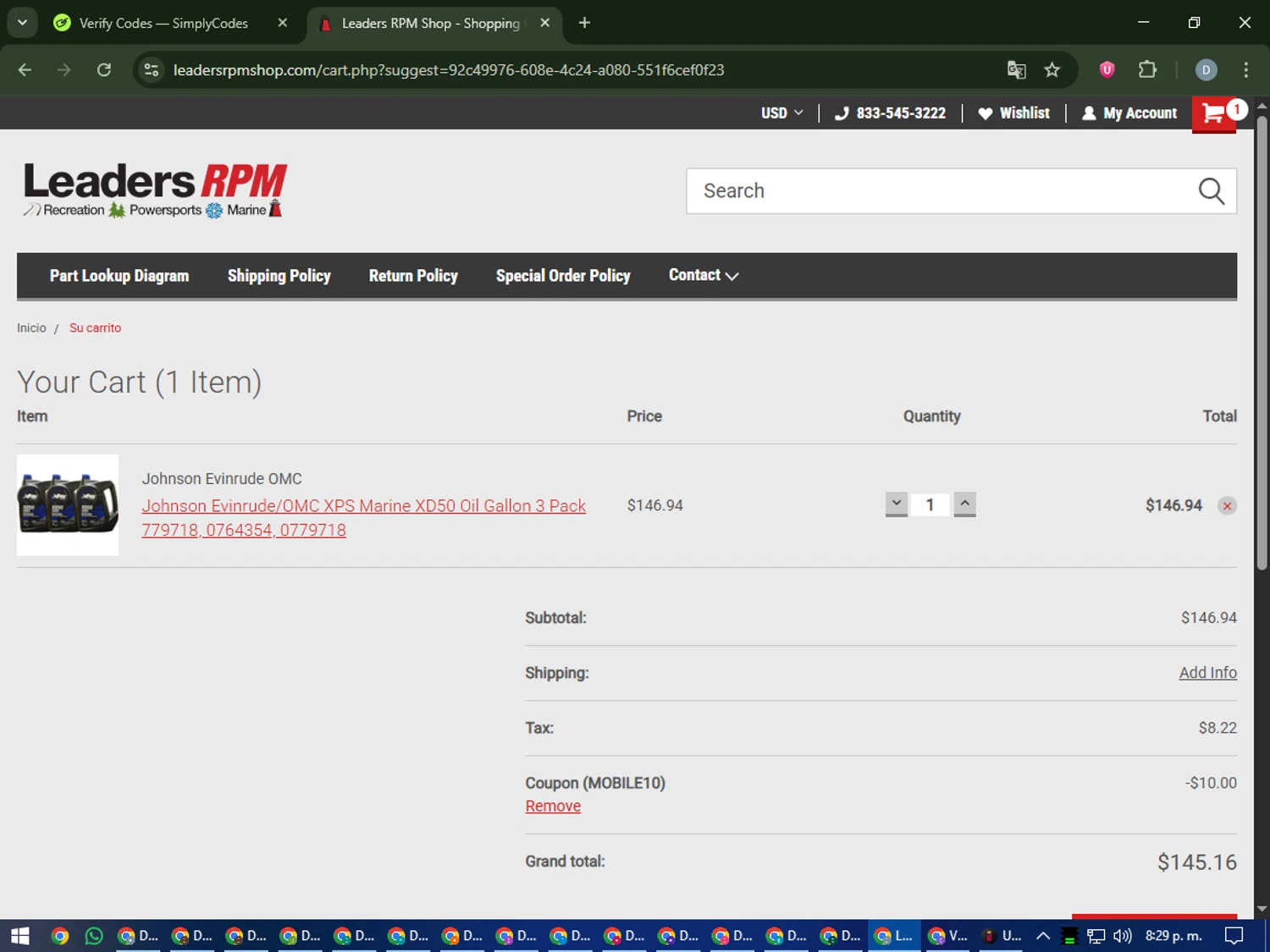The height and width of the screenshot is (952, 1270).
Task: Remove the item with the red X
Action: pos(1227,505)
